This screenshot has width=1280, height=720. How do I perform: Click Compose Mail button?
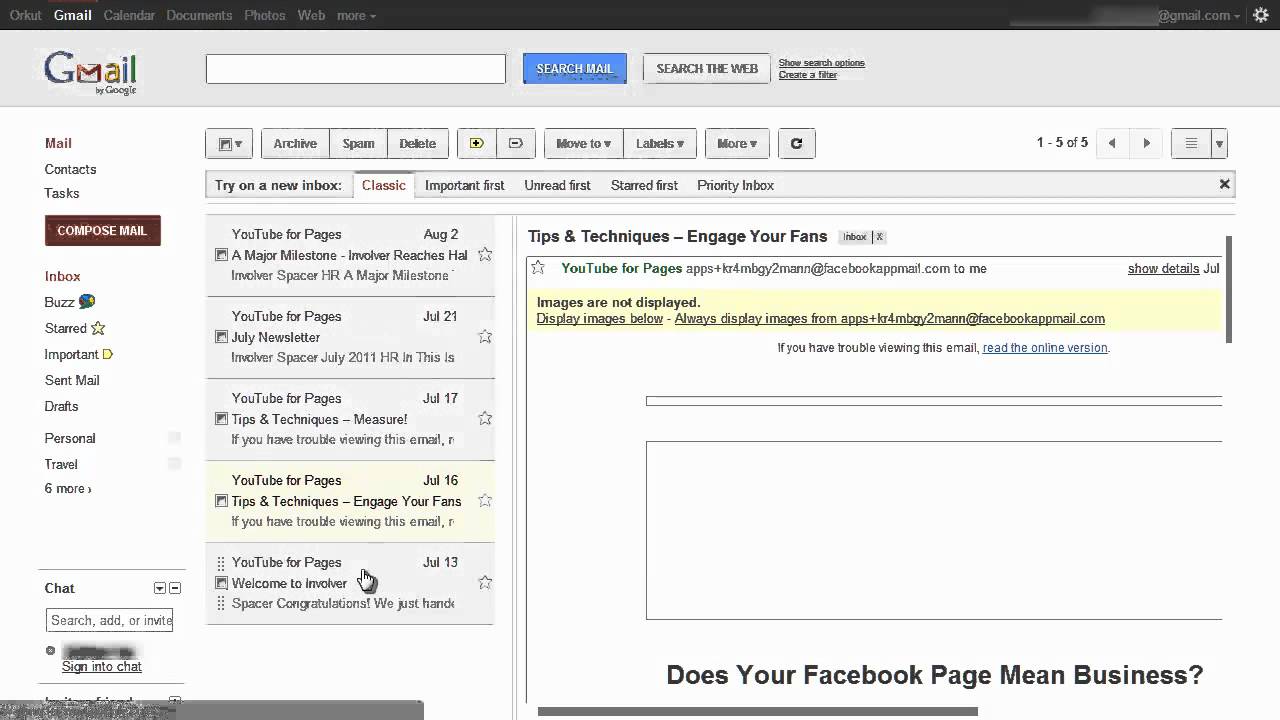[x=102, y=230]
